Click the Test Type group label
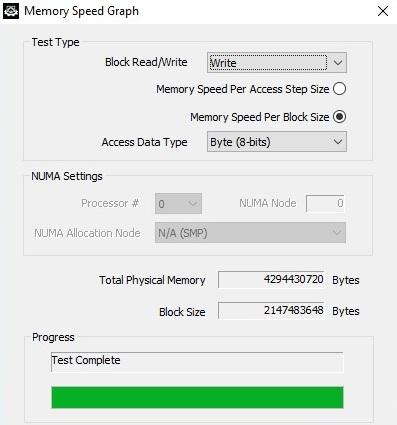The height and width of the screenshot is (425, 397). pos(55,42)
